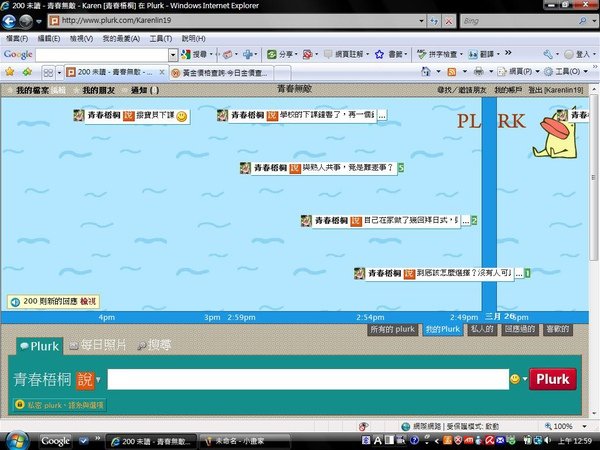Stop loading with the red X icon
Screen dimensions: 600x450
[448, 21]
